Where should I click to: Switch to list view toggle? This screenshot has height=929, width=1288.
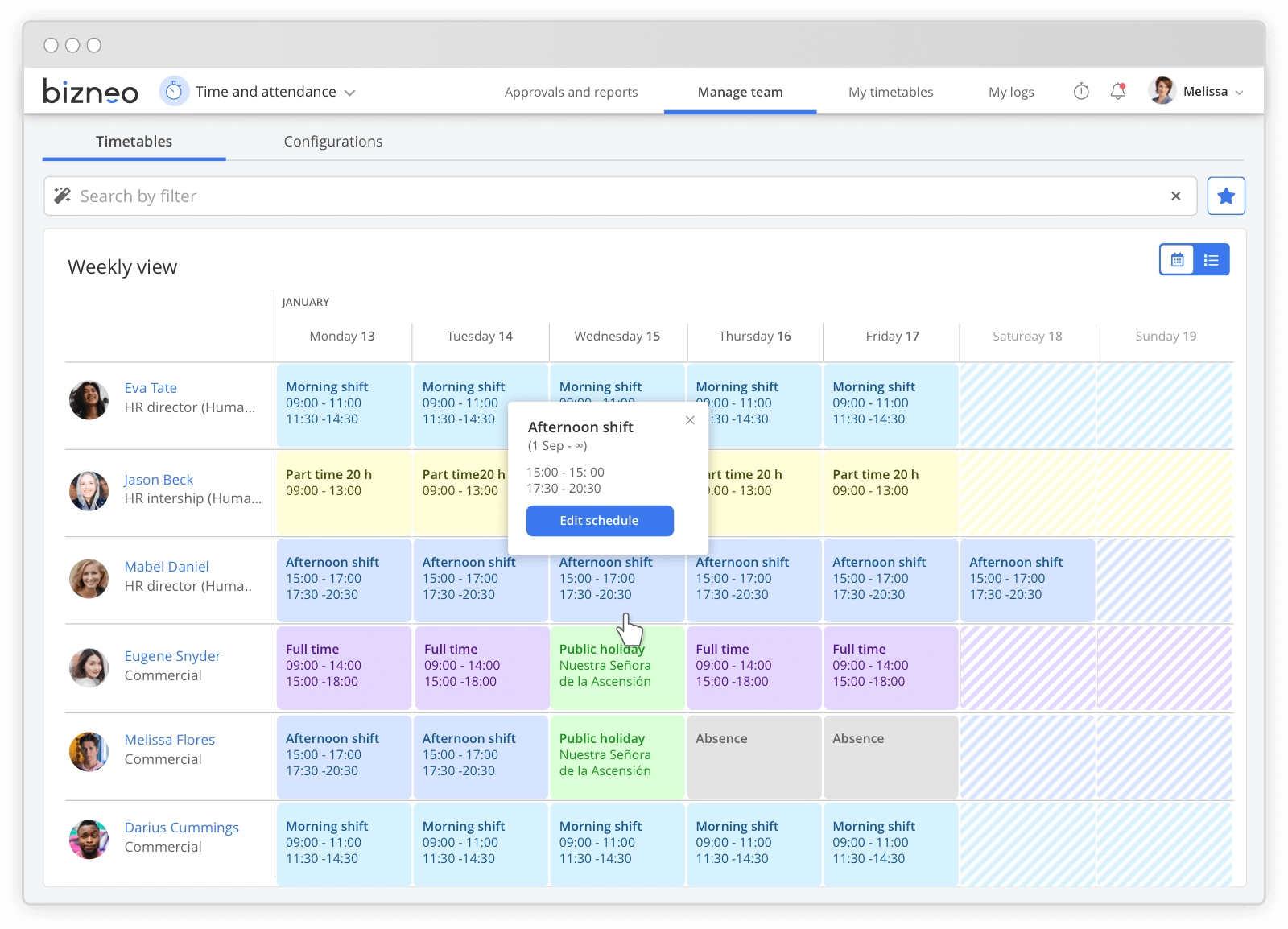point(1211,260)
